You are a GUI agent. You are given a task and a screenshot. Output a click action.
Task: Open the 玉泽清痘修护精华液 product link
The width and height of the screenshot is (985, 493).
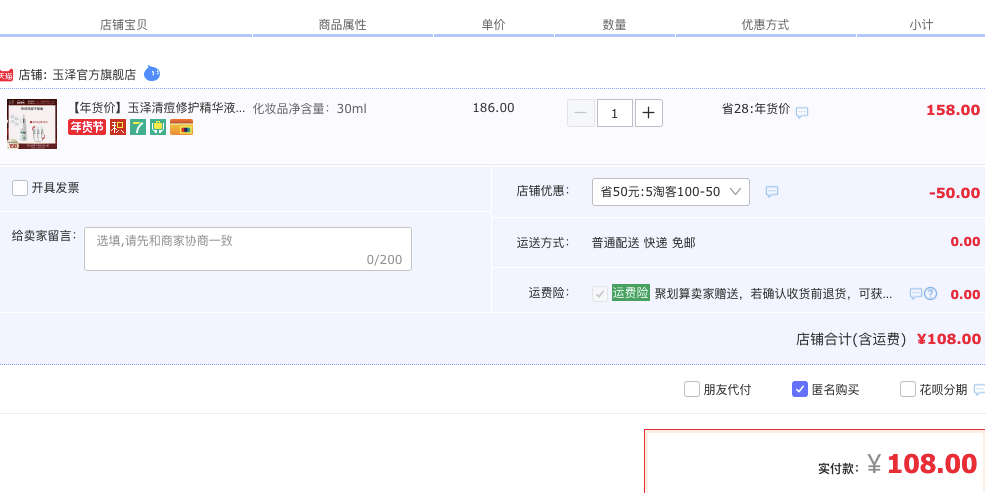156,108
